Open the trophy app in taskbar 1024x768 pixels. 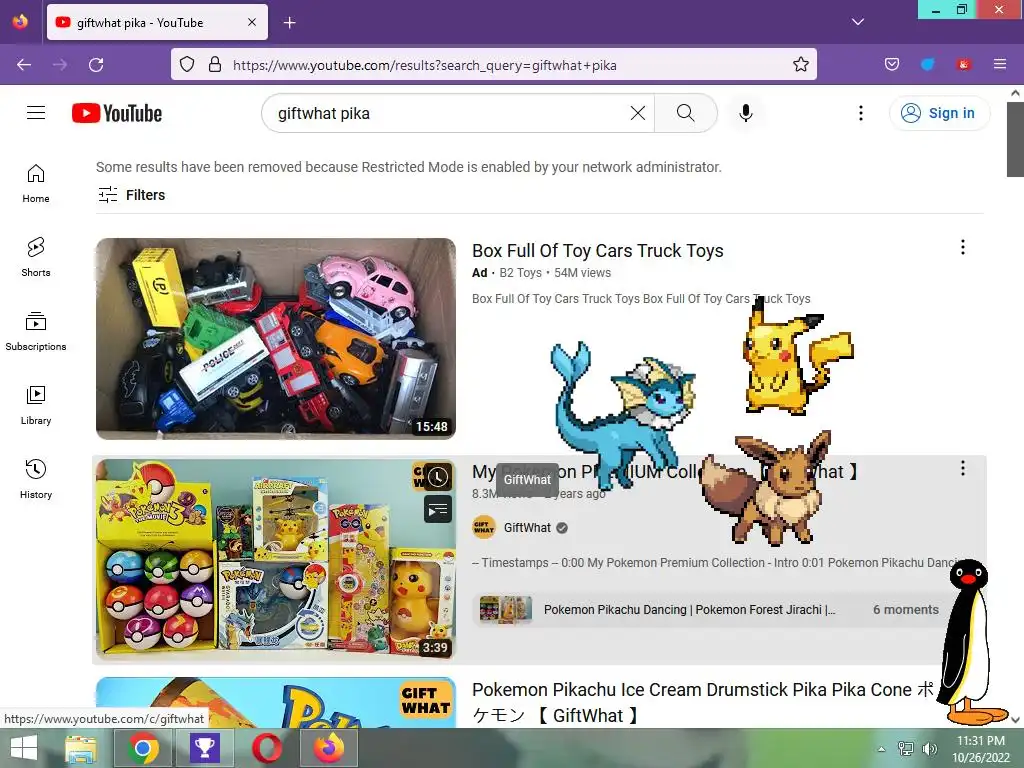click(x=204, y=748)
